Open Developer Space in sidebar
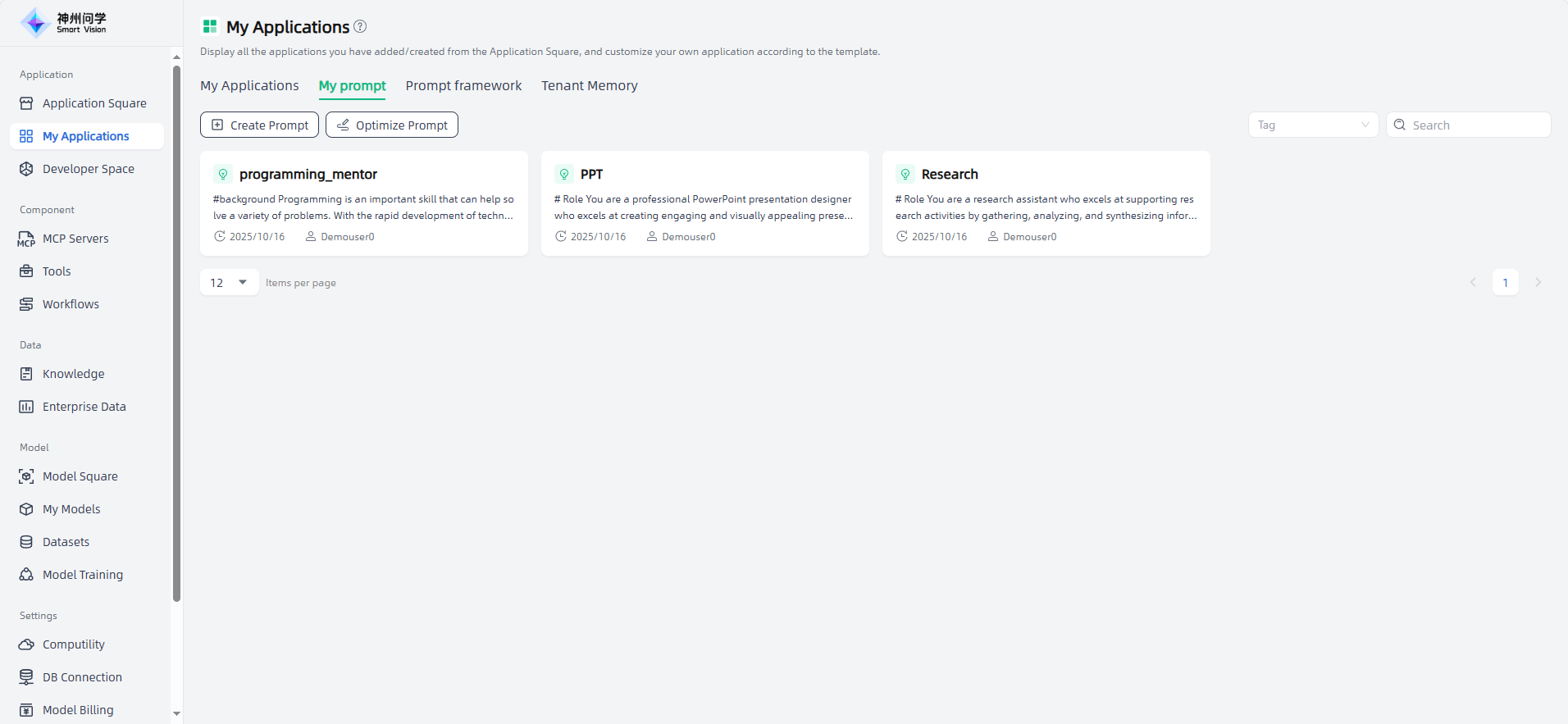The height and width of the screenshot is (724, 1568). (88, 169)
